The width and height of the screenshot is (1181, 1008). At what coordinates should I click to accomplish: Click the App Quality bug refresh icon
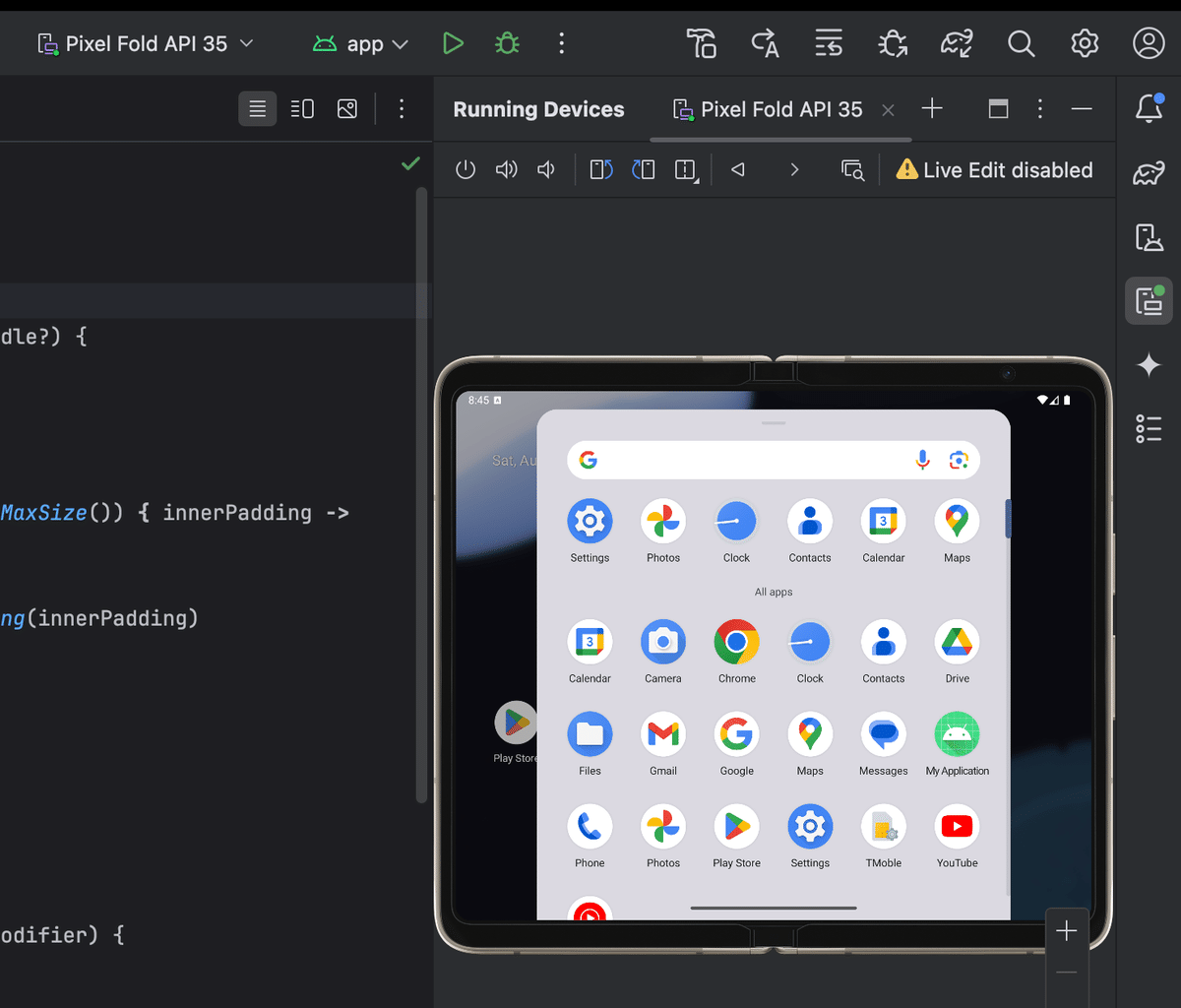893,43
